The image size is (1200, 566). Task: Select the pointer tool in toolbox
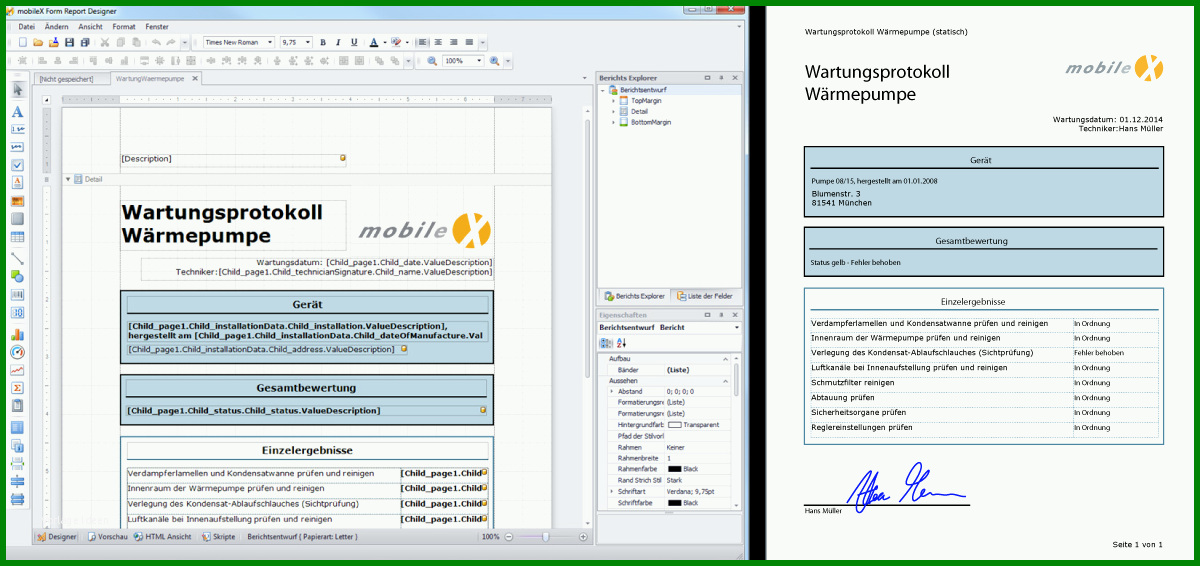tap(17, 90)
